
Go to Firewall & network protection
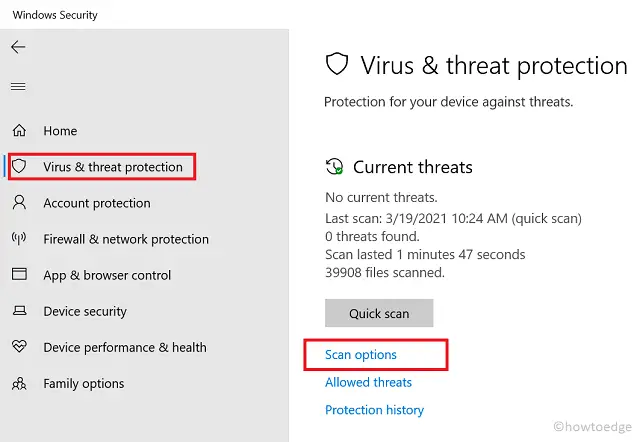click(x=126, y=239)
